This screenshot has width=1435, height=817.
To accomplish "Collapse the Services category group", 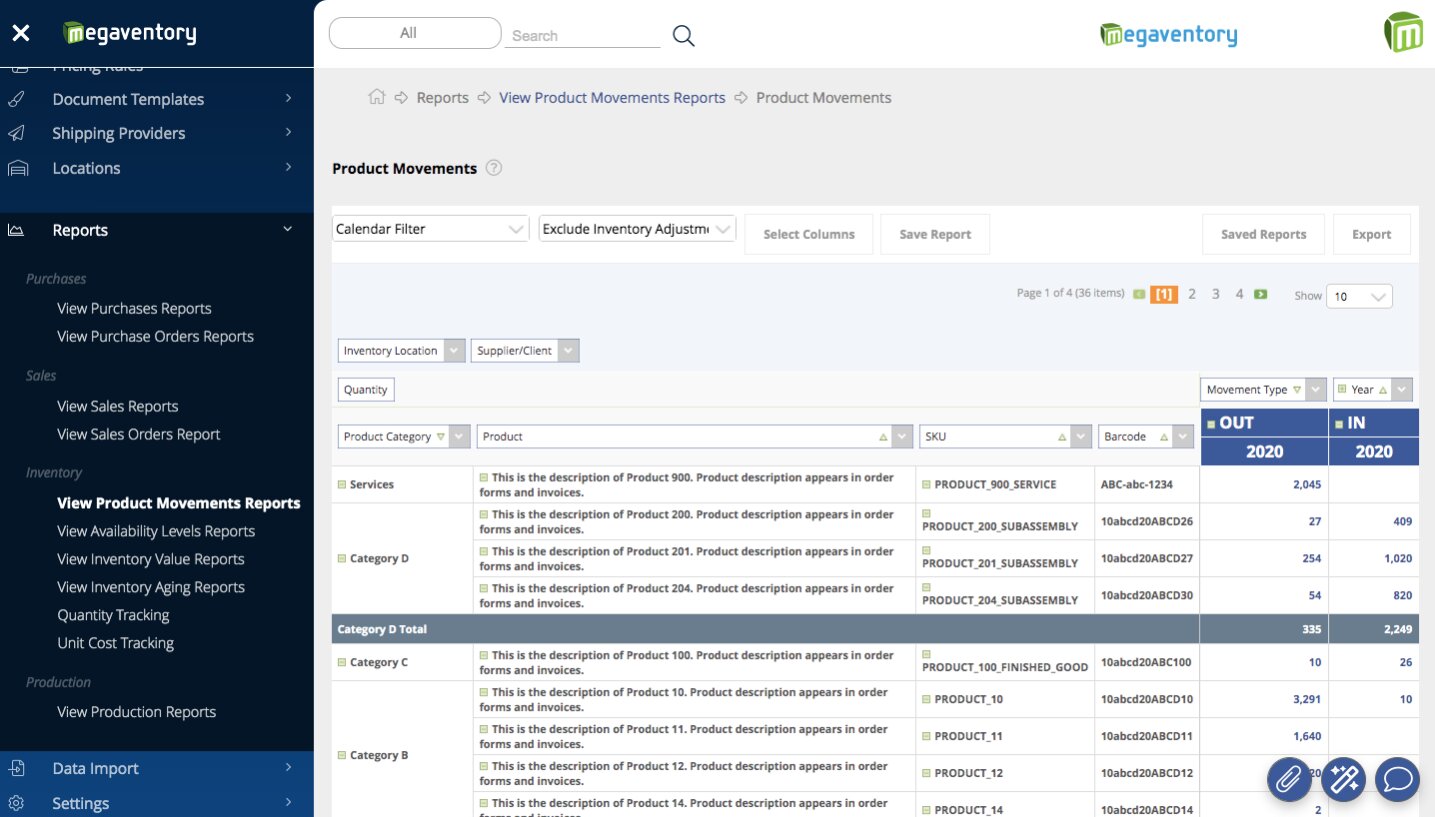I will pos(342,484).
